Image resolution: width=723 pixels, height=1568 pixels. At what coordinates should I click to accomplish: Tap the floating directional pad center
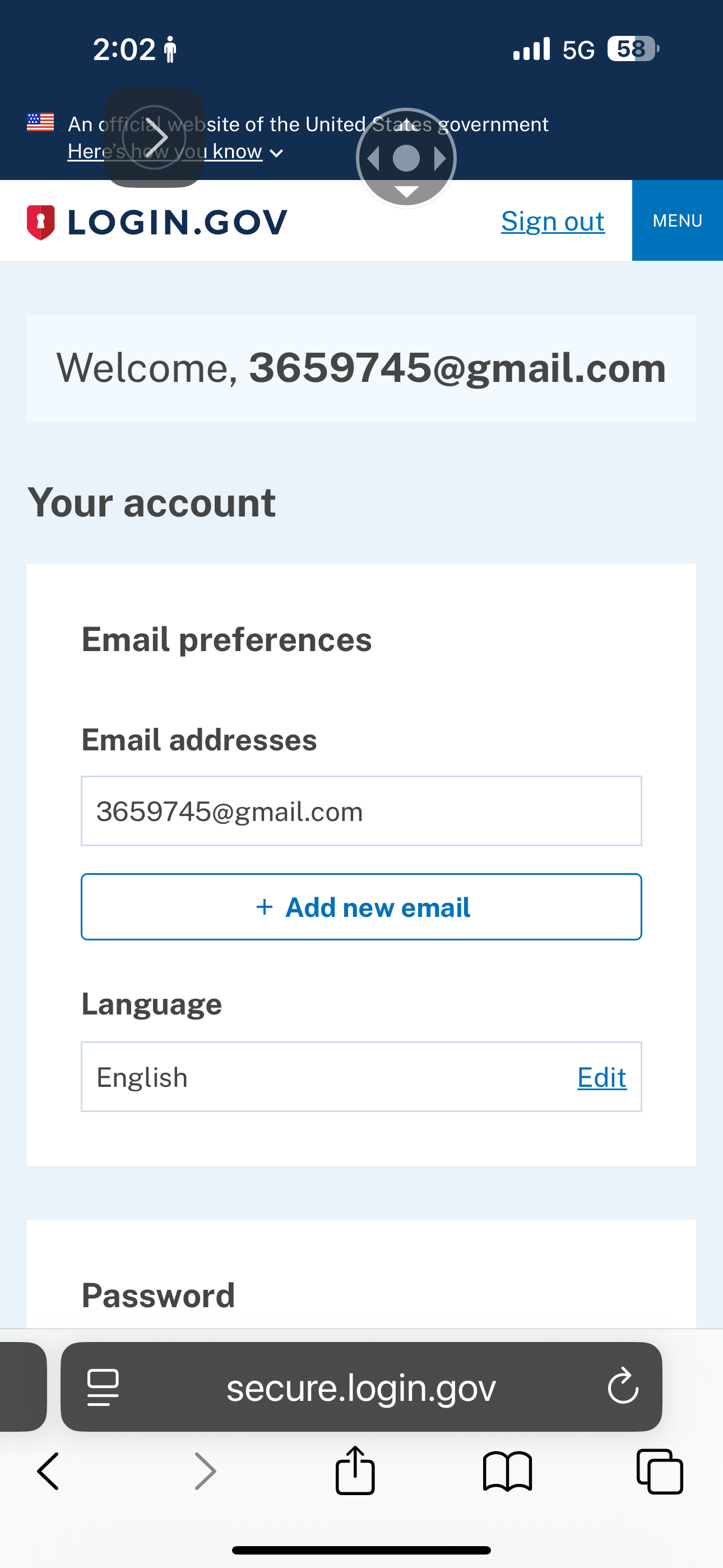[x=406, y=158]
